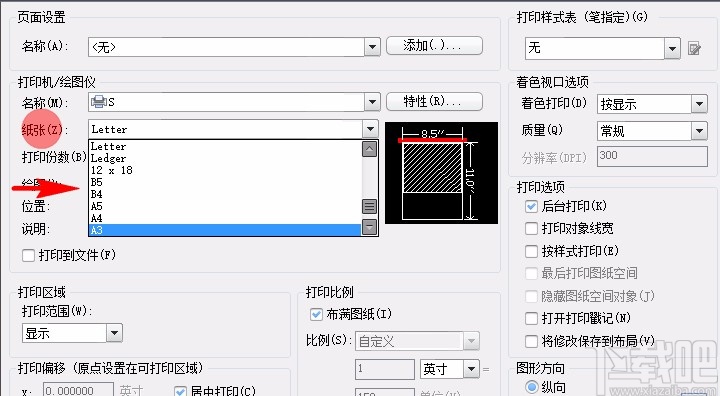
Task: Open page setup name dropdown
Action: (x=372, y=47)
